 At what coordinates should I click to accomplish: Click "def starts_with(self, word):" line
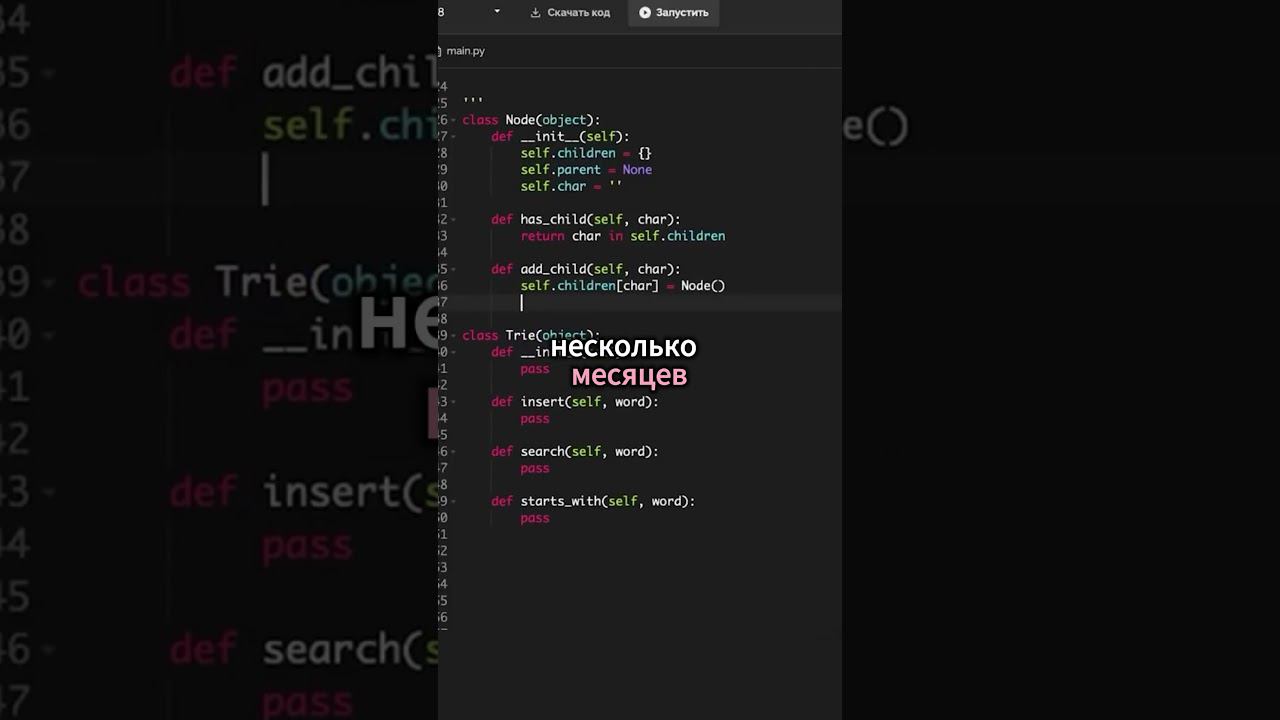593,501
